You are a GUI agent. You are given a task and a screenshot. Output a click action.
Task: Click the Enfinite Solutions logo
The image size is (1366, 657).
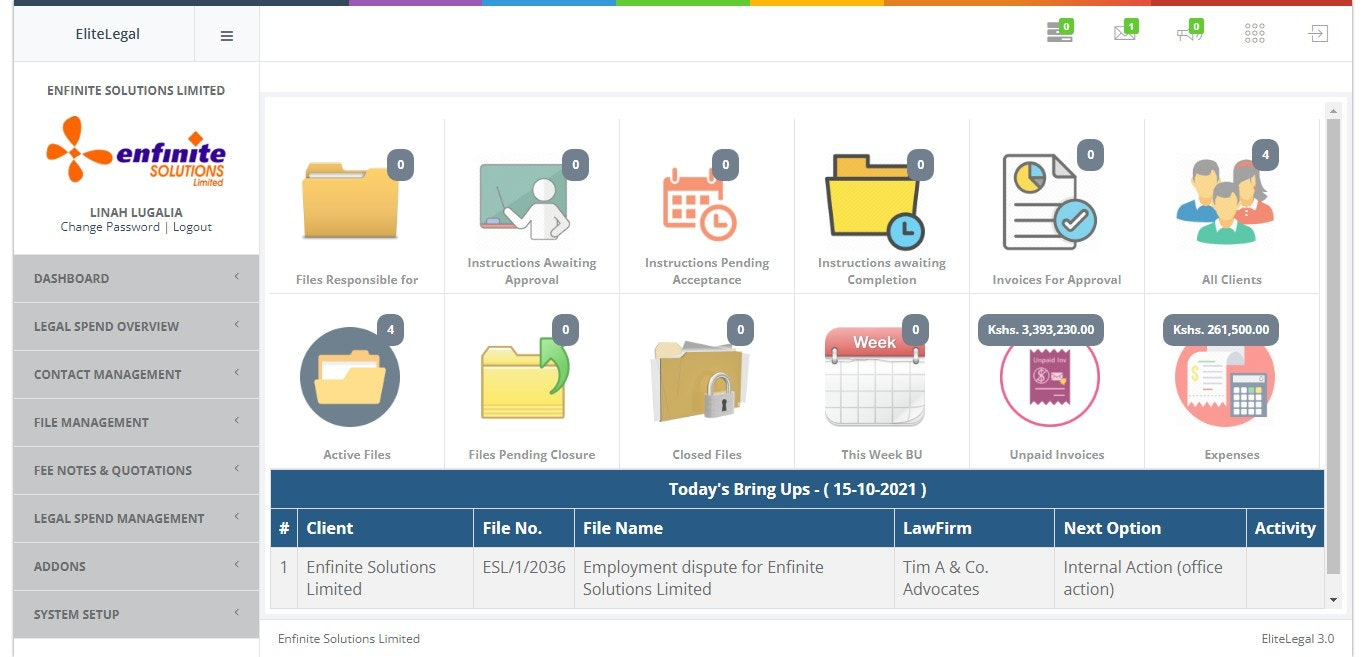(x=136, y=151)
